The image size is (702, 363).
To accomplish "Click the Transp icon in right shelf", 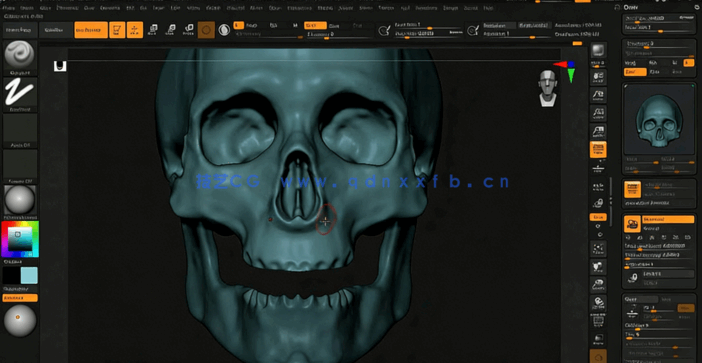I will click(598, 339).
